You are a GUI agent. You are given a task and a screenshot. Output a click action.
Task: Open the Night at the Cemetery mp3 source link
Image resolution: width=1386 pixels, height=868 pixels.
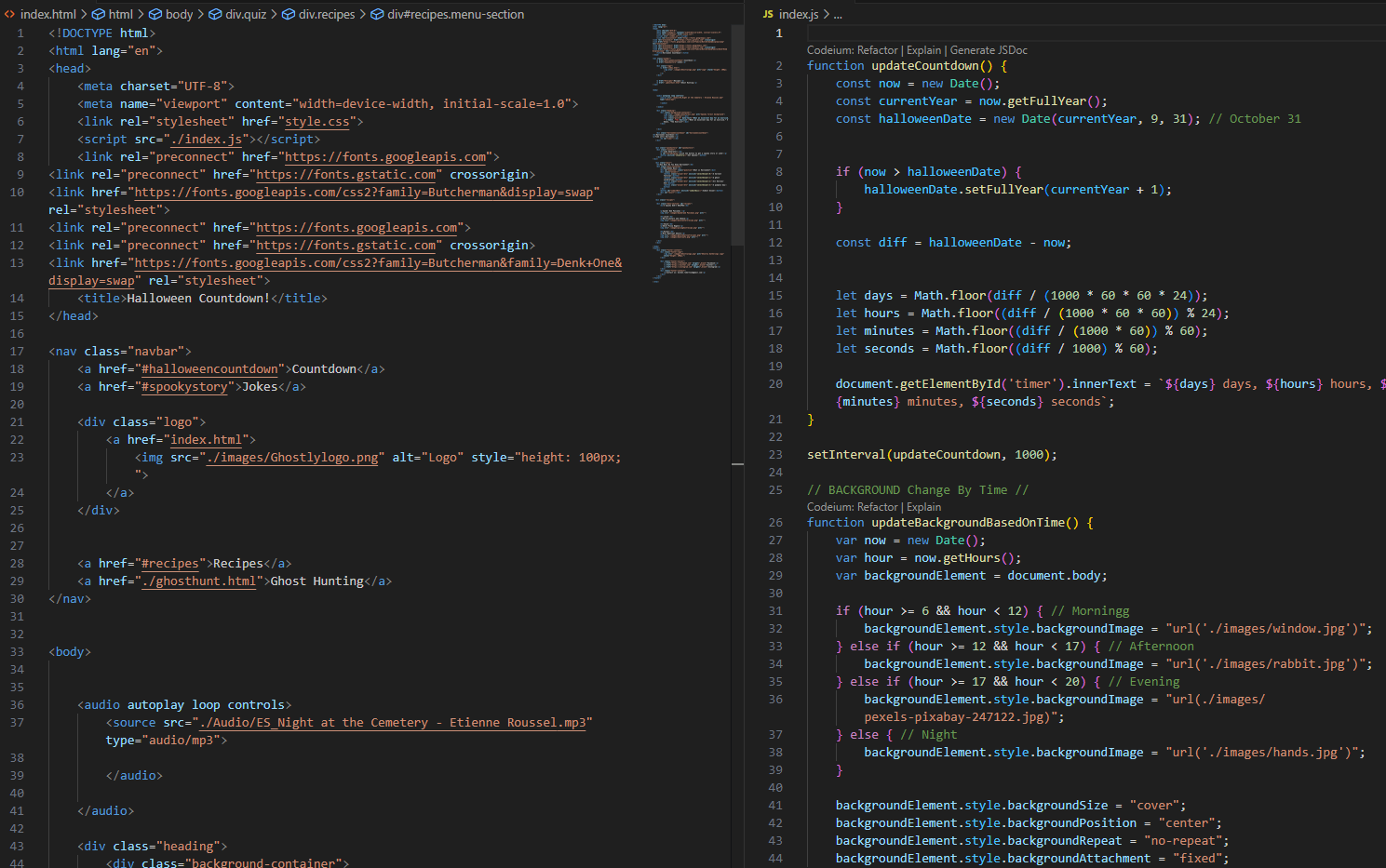[392, 723]
